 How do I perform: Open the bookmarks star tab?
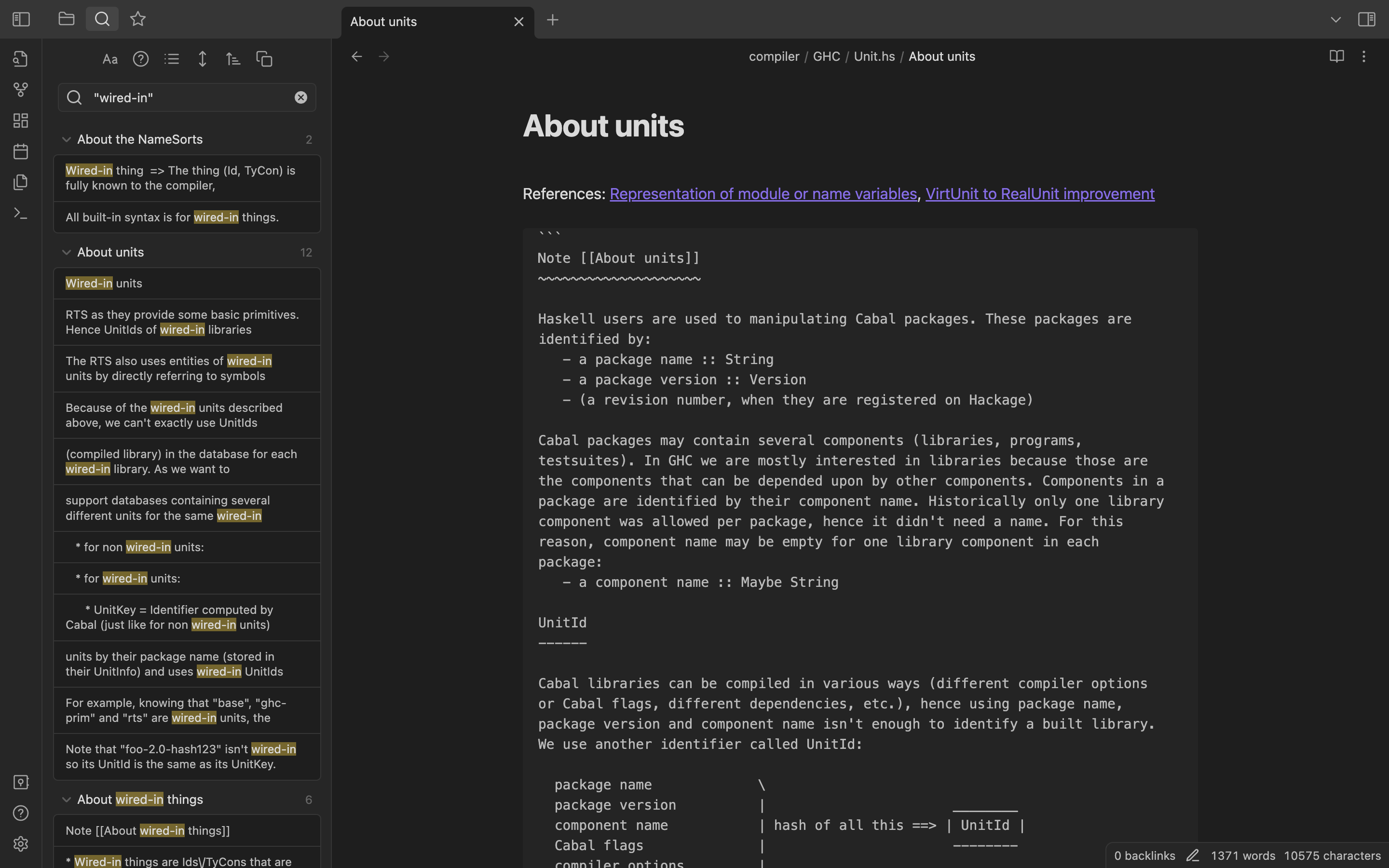tap(138, 19)
